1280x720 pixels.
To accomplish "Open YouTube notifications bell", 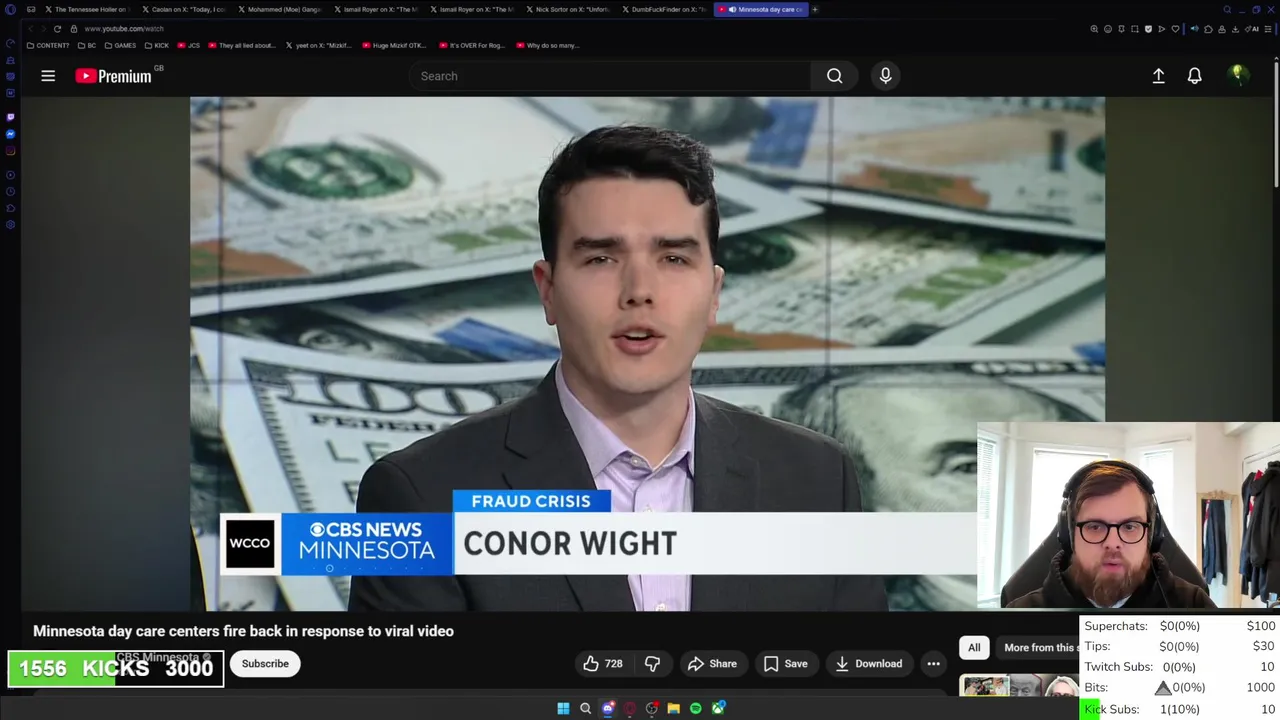I will pos(1194,76).
